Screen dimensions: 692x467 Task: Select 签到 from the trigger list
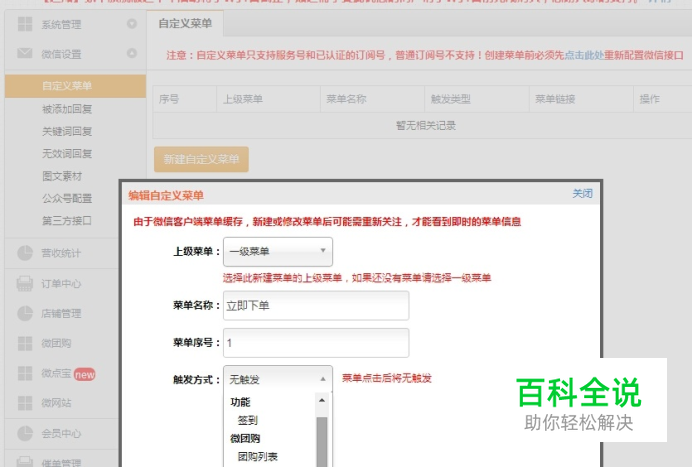click(x=247, y=420)
